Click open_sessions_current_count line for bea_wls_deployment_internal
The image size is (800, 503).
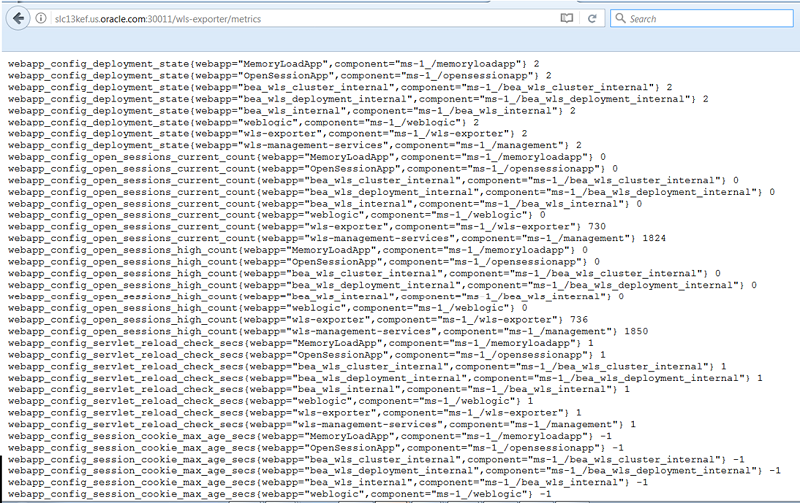pyautogui.click(x=391, y=192)
